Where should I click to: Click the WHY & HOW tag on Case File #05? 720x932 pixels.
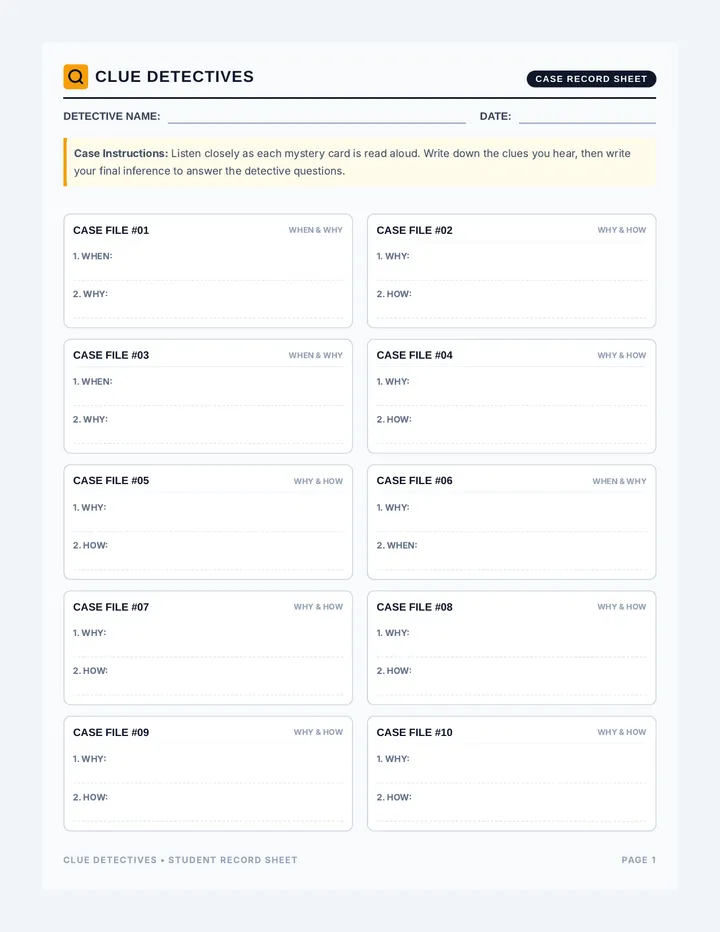click(318, 481)
